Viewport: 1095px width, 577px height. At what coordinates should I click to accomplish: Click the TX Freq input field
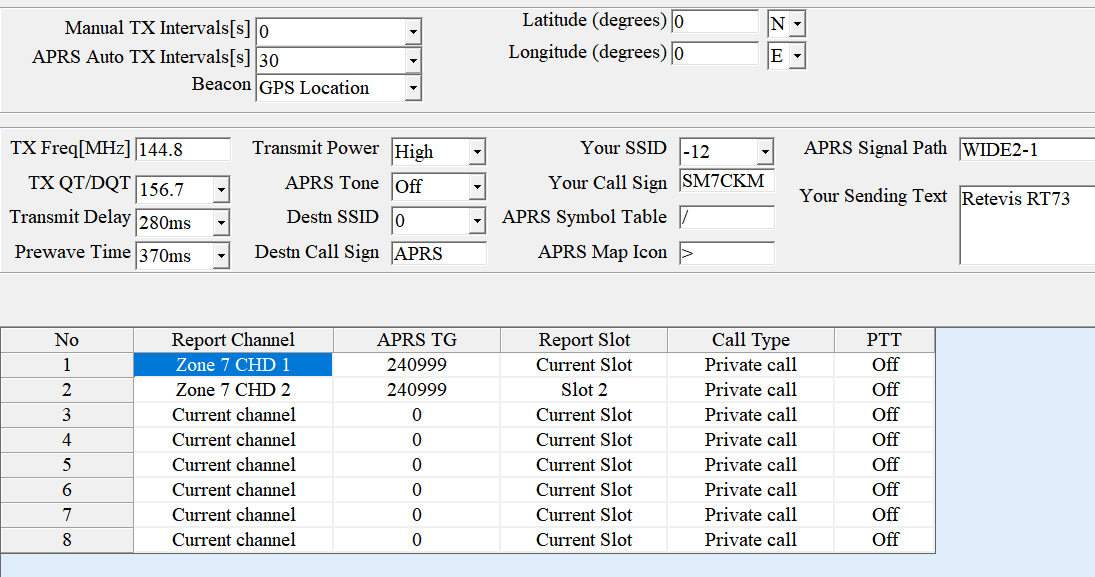coord(182,150)
